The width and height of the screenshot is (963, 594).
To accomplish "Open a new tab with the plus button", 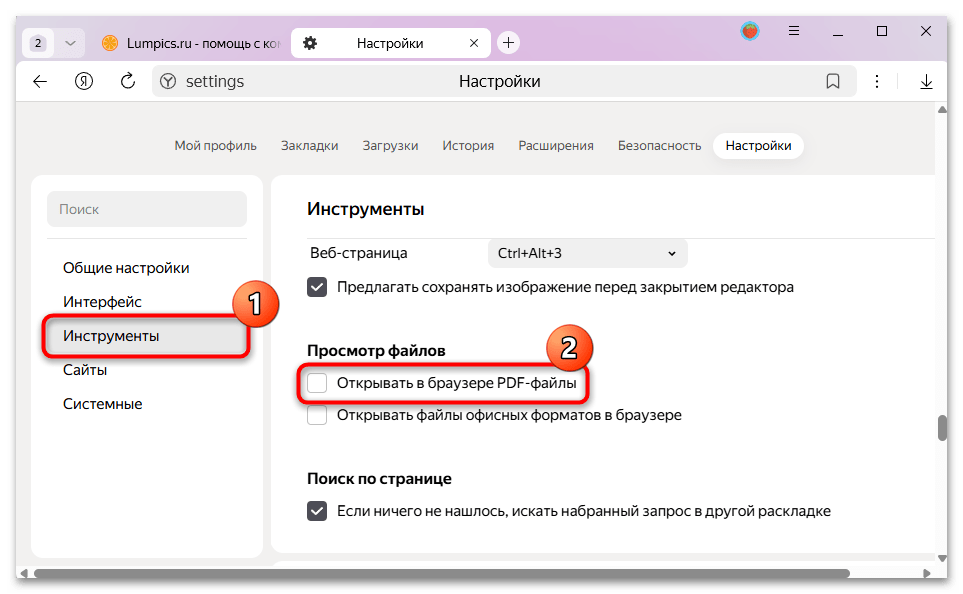I will pyautogui.click(x=508, y=42).
